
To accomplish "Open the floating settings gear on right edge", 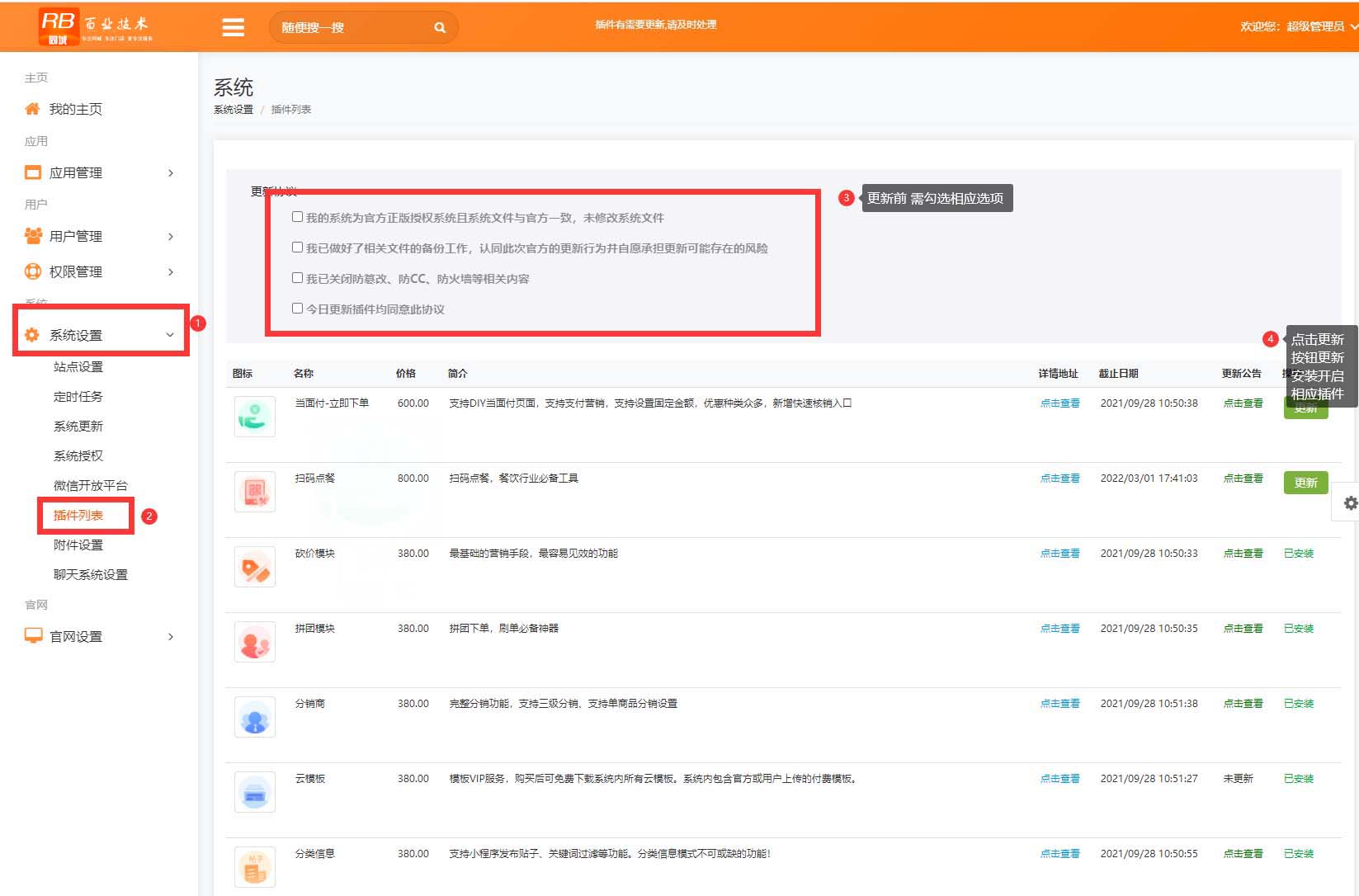I will (1349, 502).
